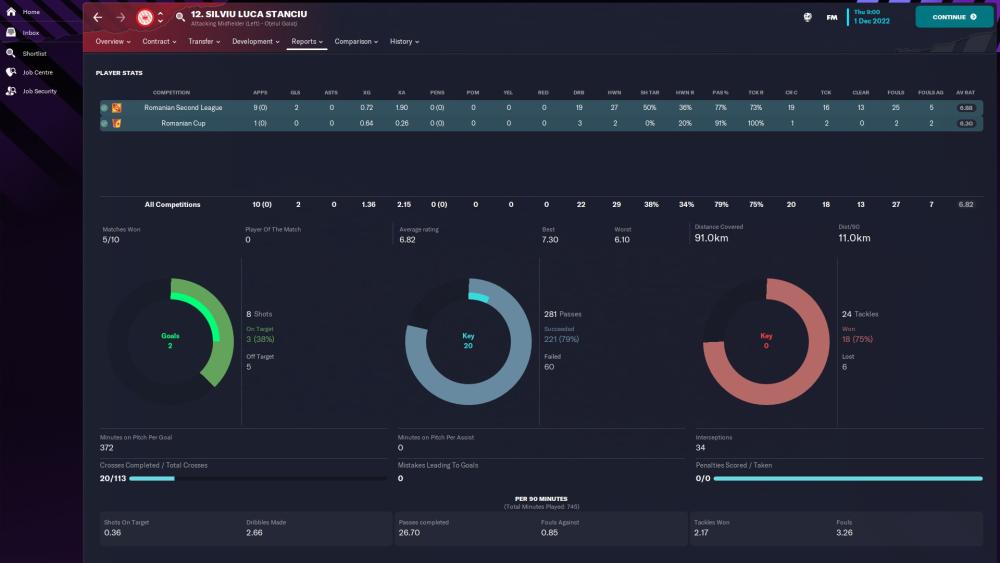1000x563 pixels.
Task: Expand the Overview dropdown
Action: point(114,42)
